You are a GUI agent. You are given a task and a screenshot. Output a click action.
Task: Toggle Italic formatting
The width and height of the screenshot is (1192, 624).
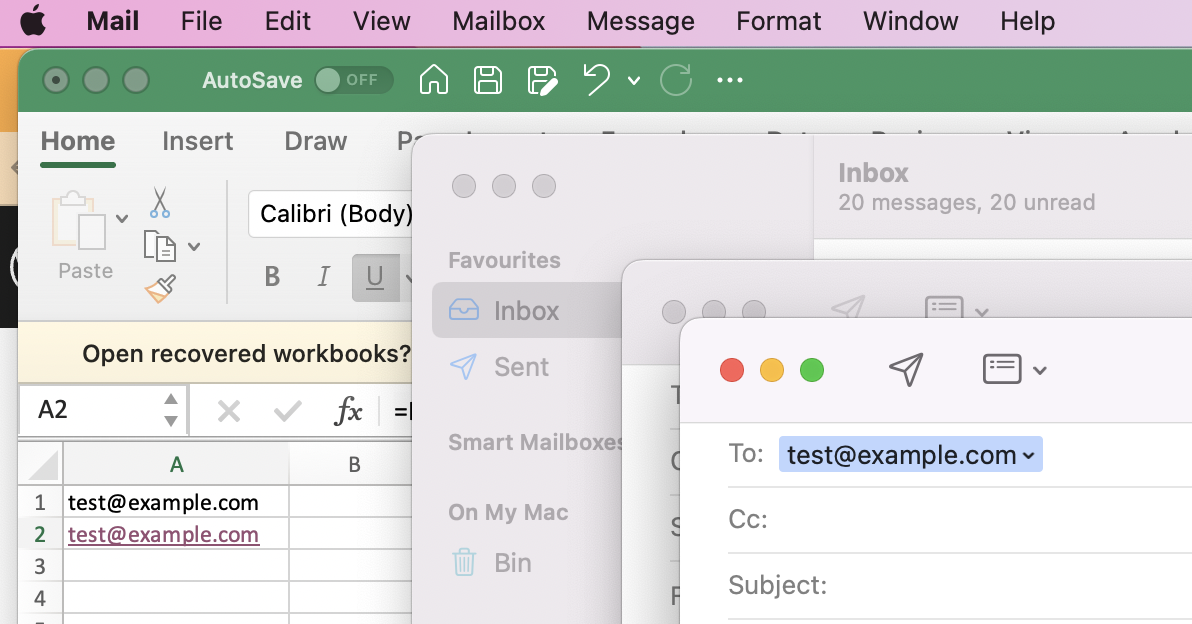[323, 277]
